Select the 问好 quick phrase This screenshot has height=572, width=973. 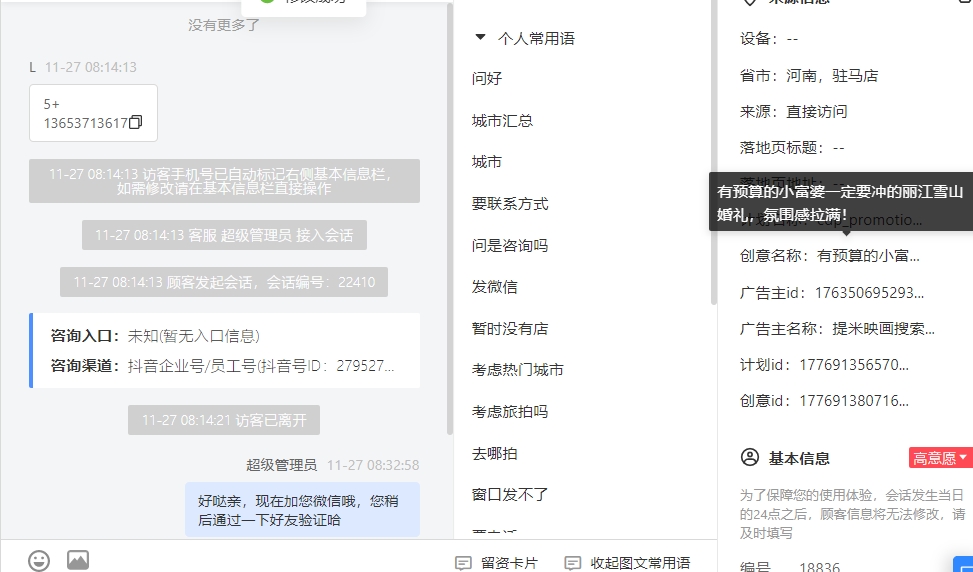[486, 78]
